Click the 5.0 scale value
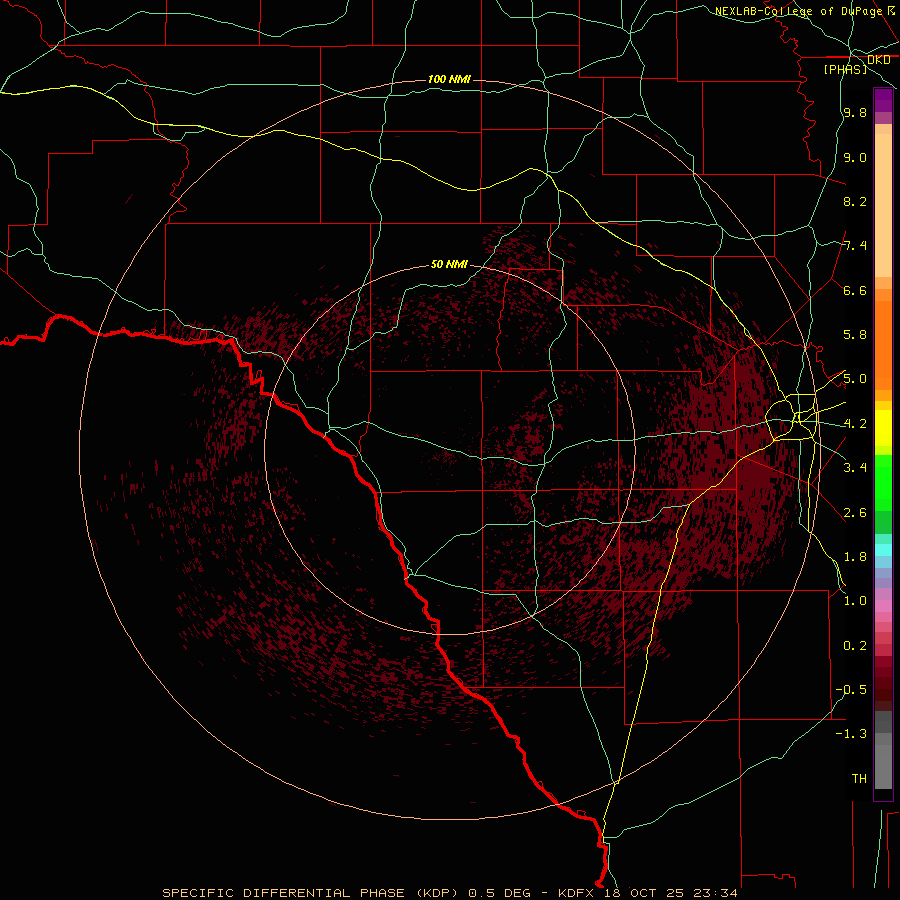The width and height of the screenshot is (900, 900). pyautogui.click(x=855, y=379)
